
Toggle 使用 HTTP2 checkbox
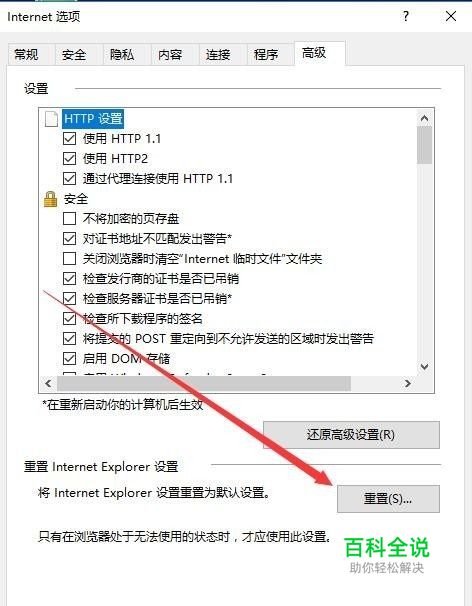point(69,158)
